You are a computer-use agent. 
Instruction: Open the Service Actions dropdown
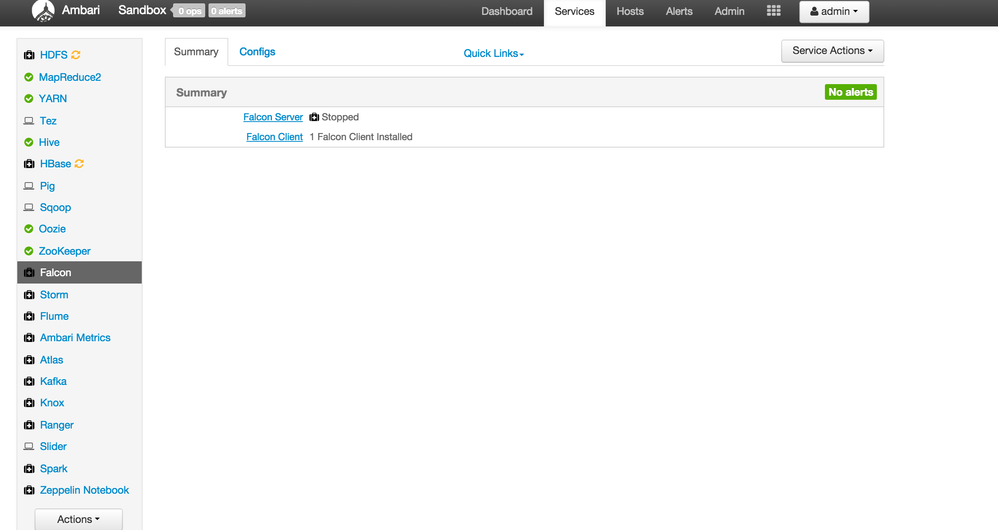(832, 51)
